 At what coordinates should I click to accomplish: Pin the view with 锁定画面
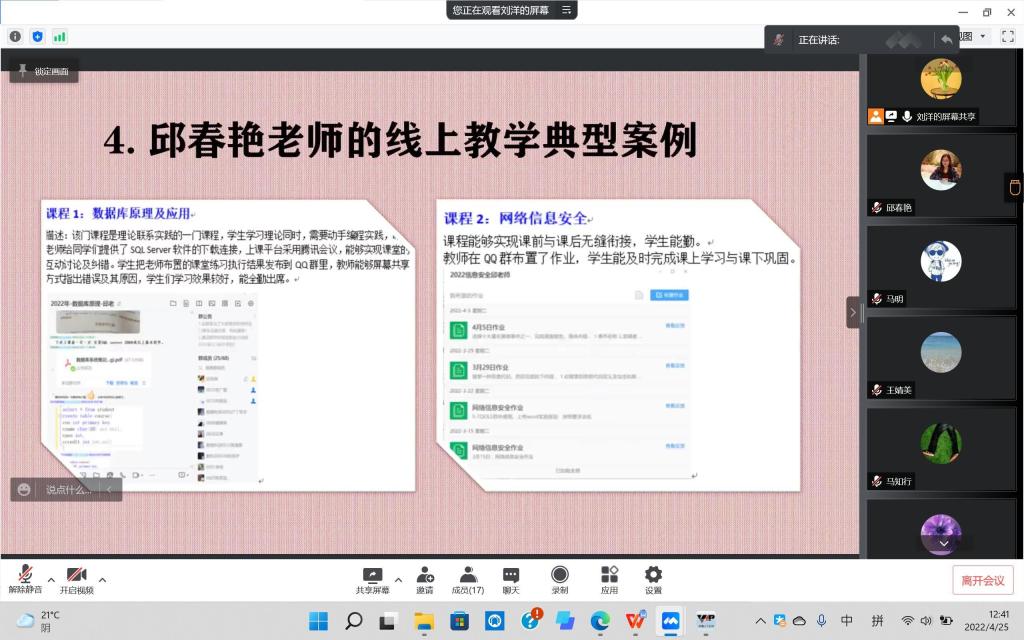pyautogui.click(x=44, y=71)
